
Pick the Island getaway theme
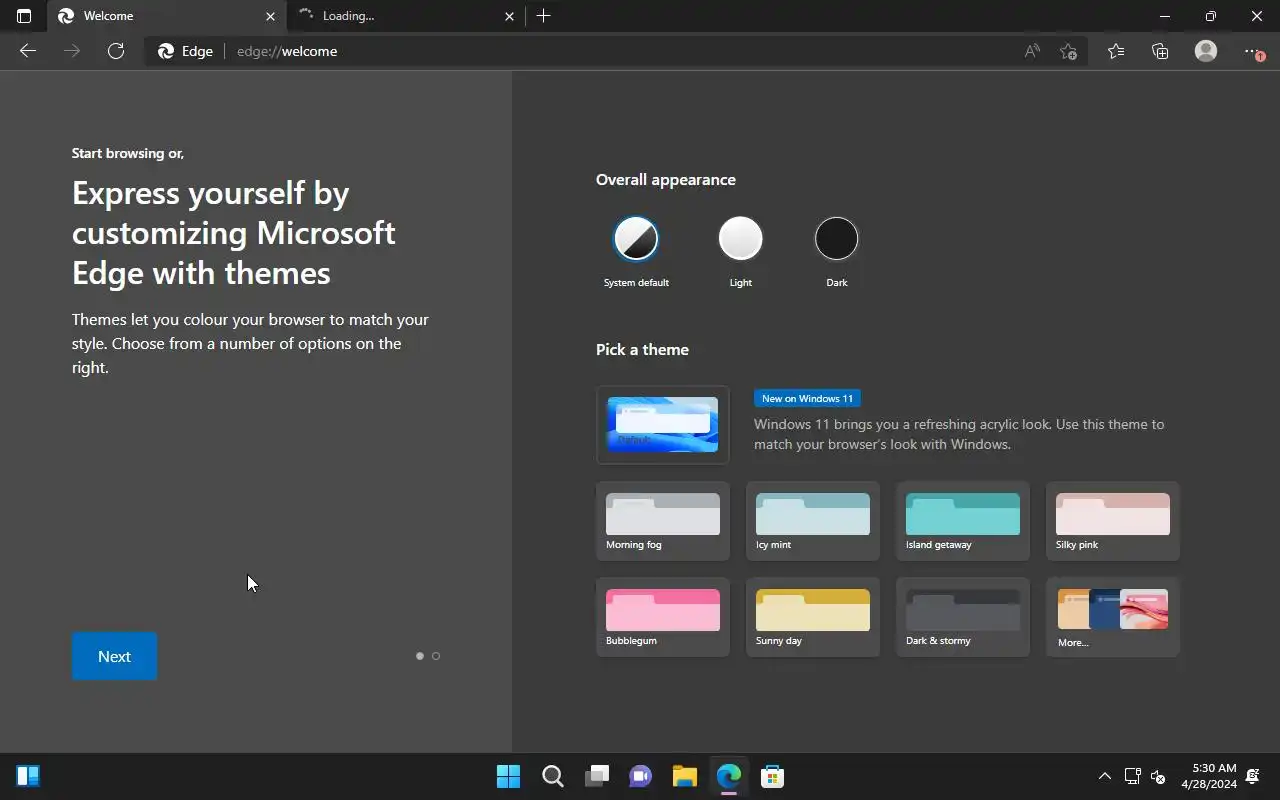coord(963,521)
